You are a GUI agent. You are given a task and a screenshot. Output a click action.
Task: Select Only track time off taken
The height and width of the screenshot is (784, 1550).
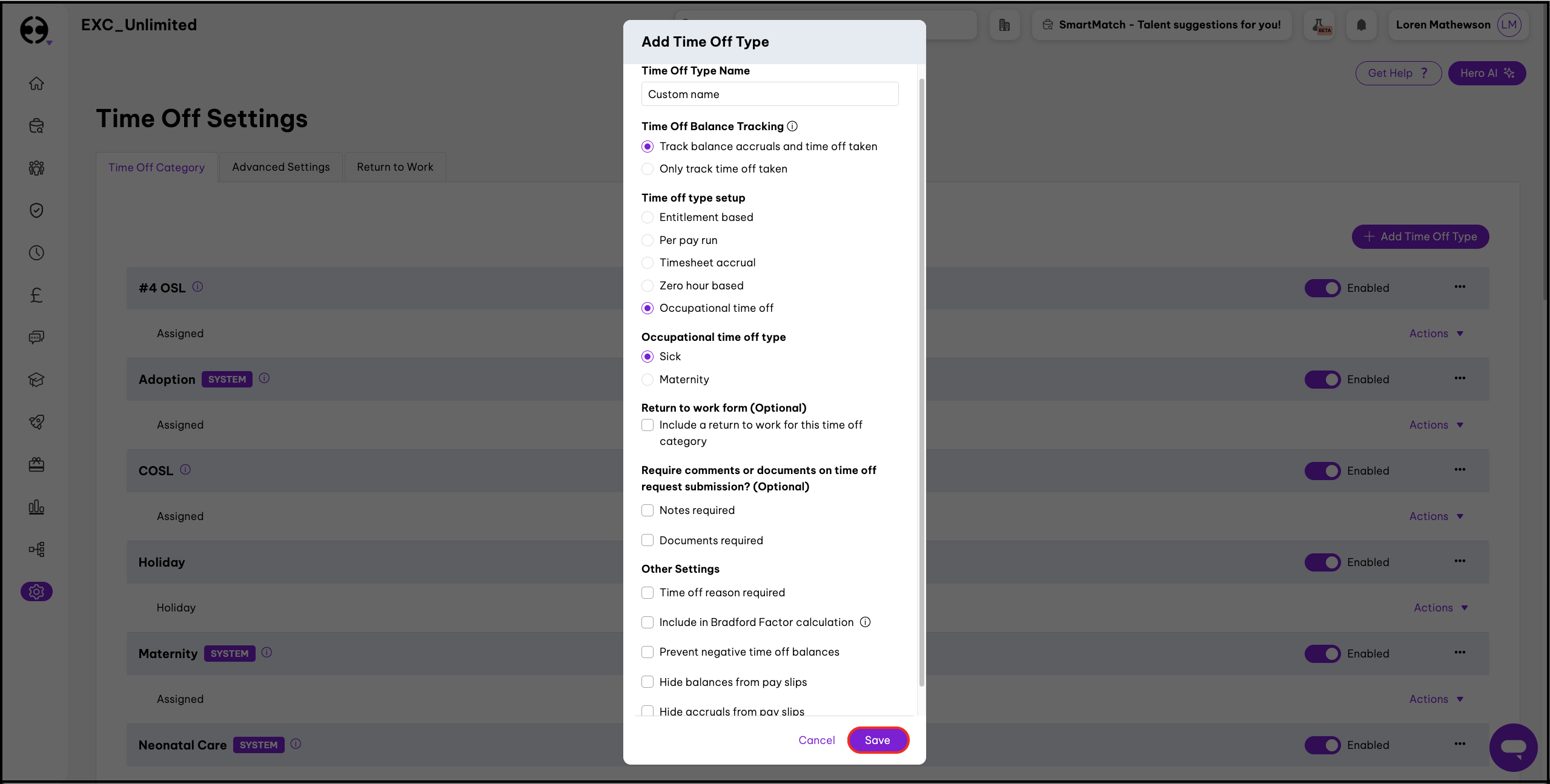click(647, 169)
